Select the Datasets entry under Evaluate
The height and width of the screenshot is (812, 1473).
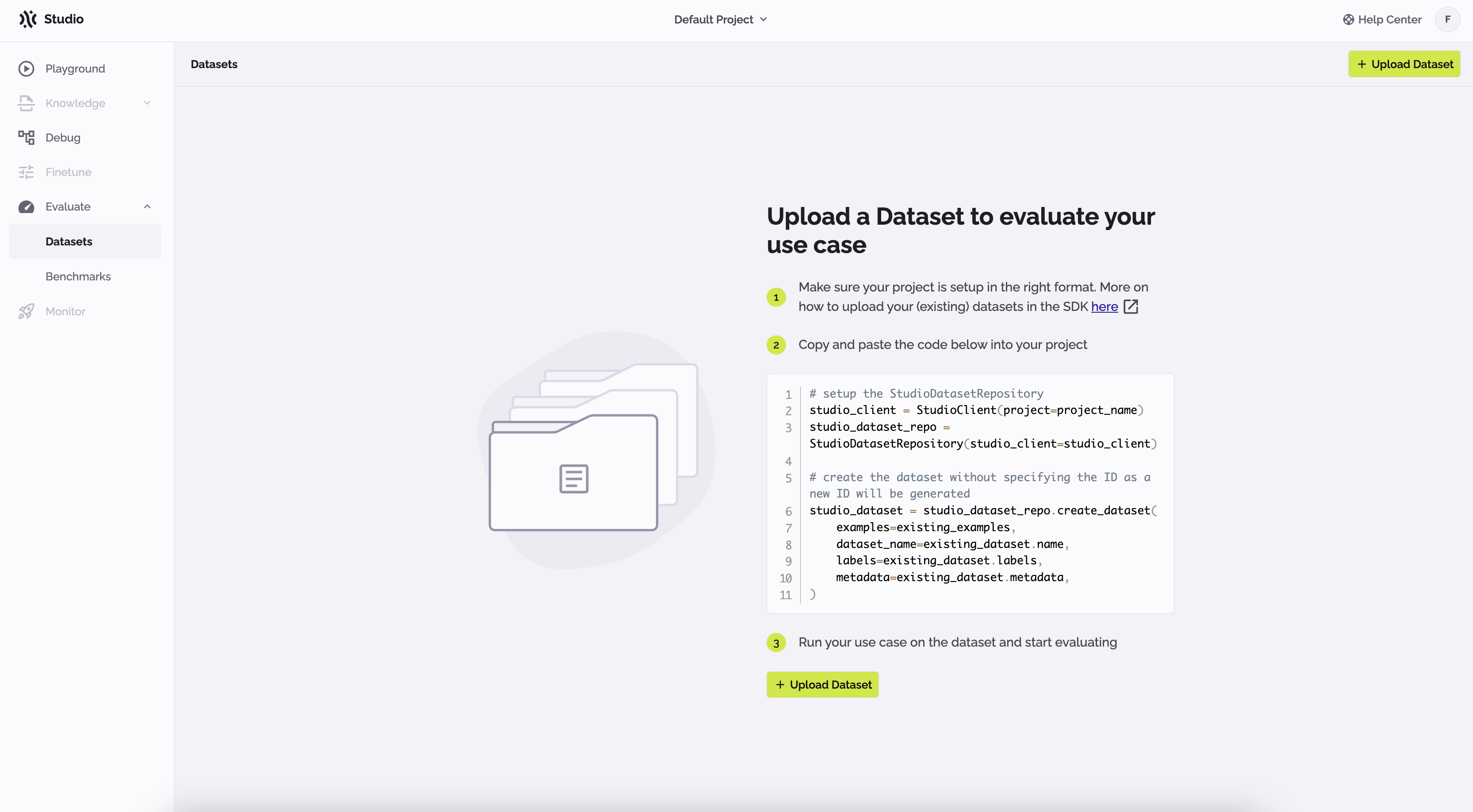(69, 241)
